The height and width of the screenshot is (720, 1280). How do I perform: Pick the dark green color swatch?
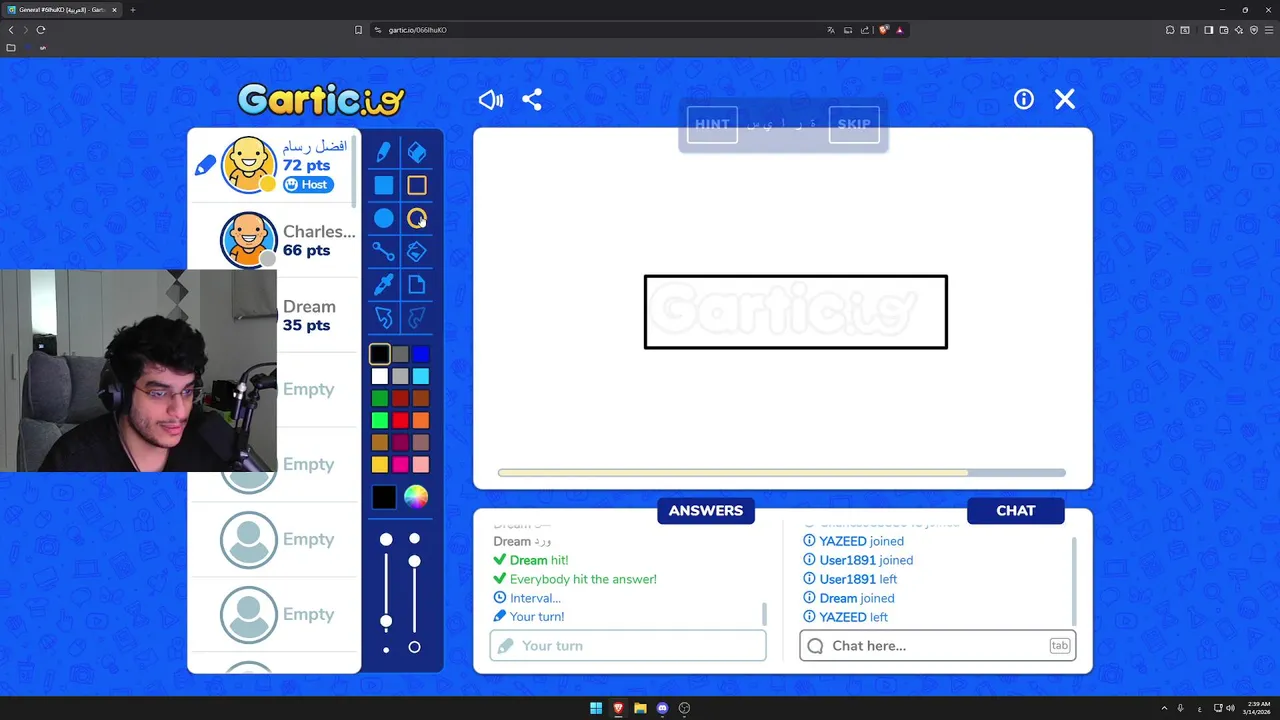pos(380,398)
